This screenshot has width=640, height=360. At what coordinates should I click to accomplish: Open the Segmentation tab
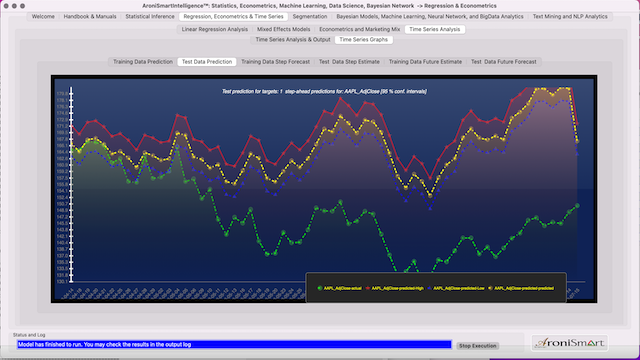[310, 17]
